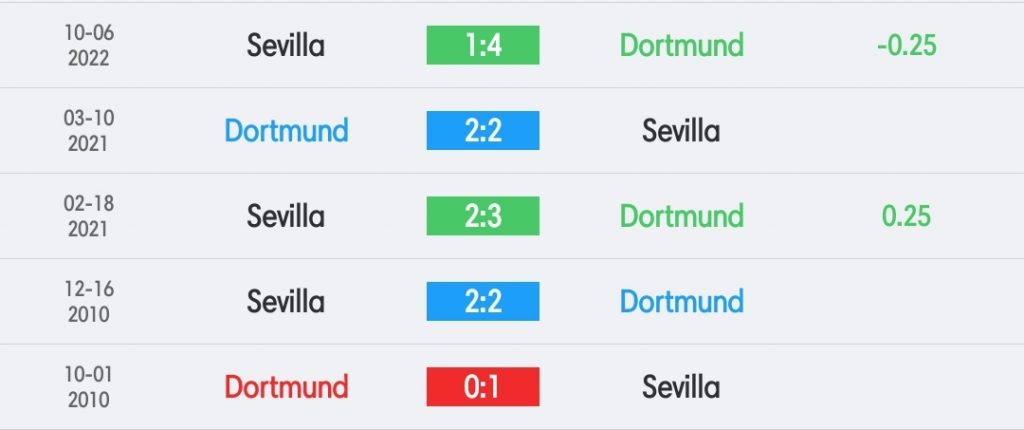Open Sevilla home team in 10-06 2022 match

285,45
